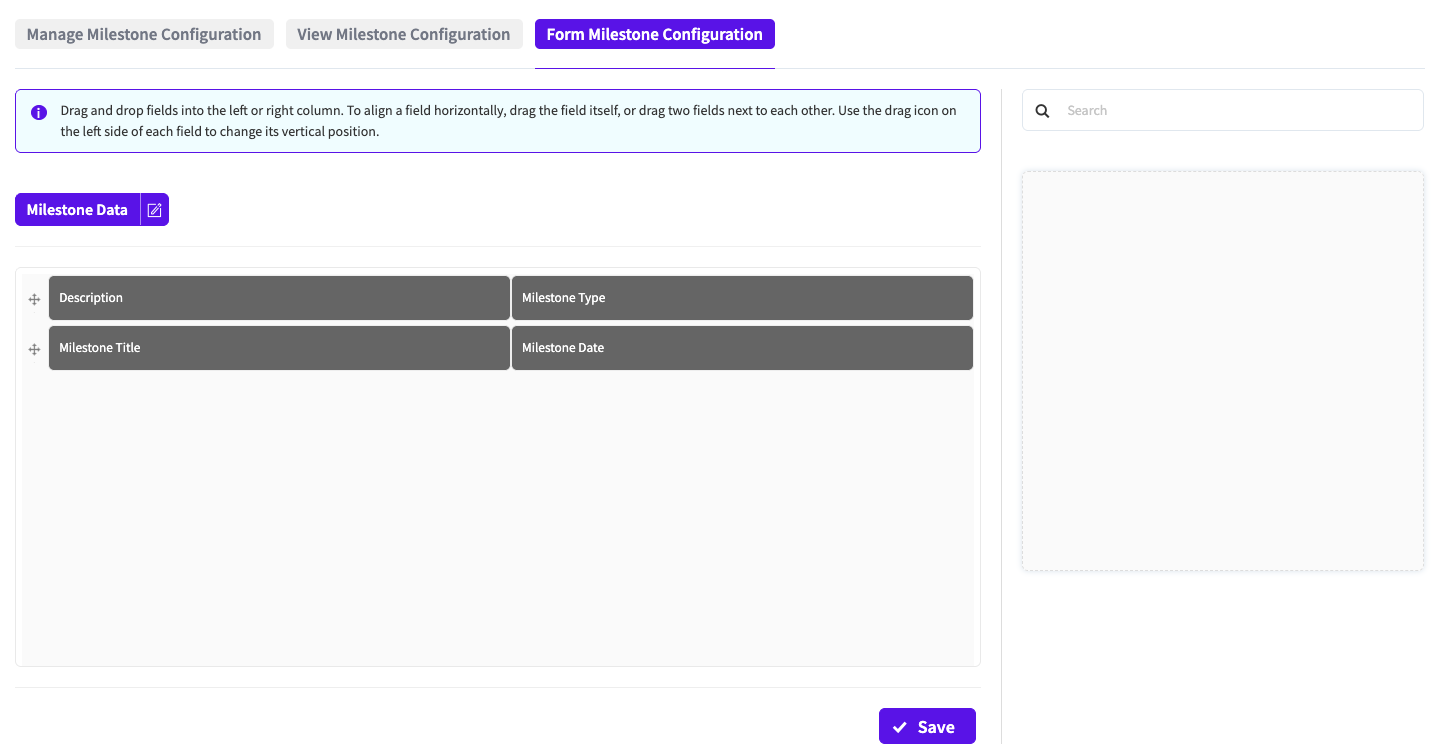The image size is (1431, 756).
Task: Save the form milestone configuration
Action: click(x=927, y=727)
